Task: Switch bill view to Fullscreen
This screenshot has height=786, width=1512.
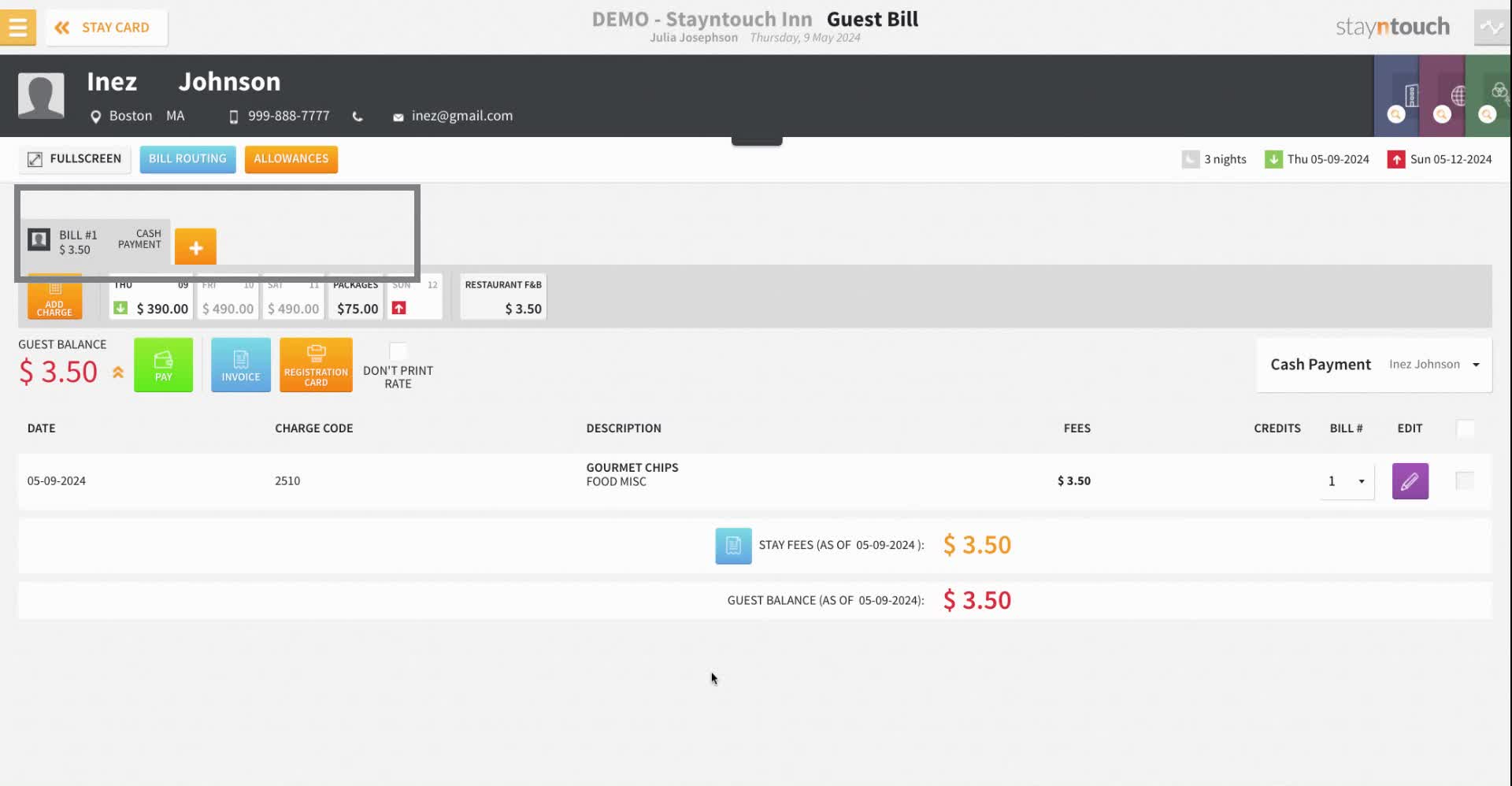Action: (75, 159)
